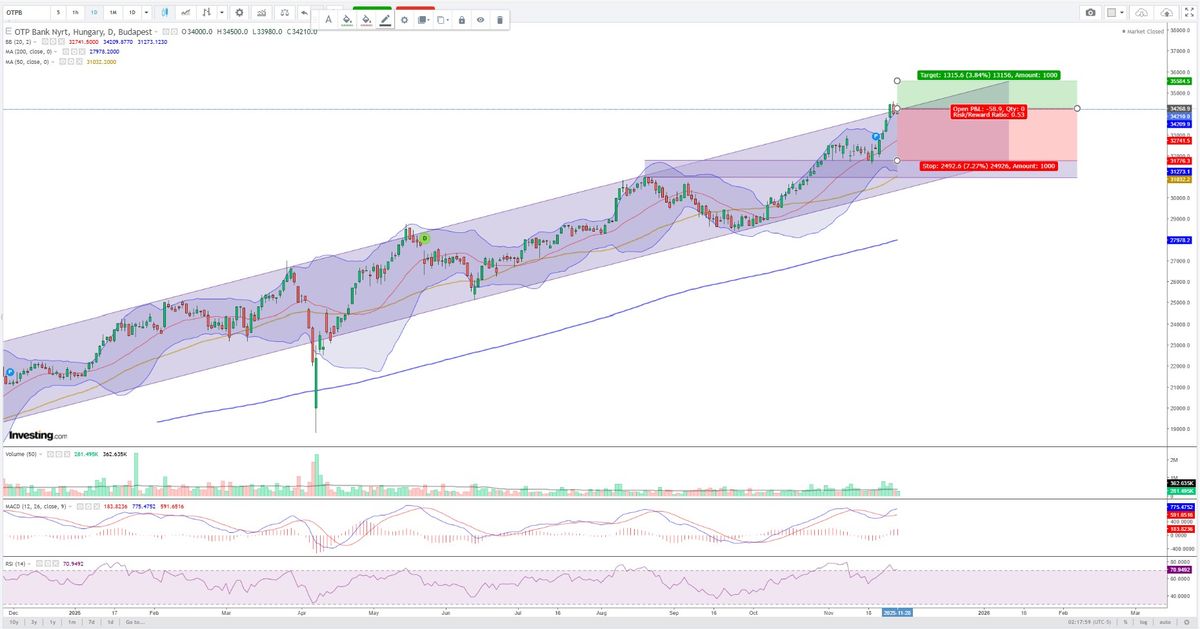Click the Go to... link

tap(134, 622)
